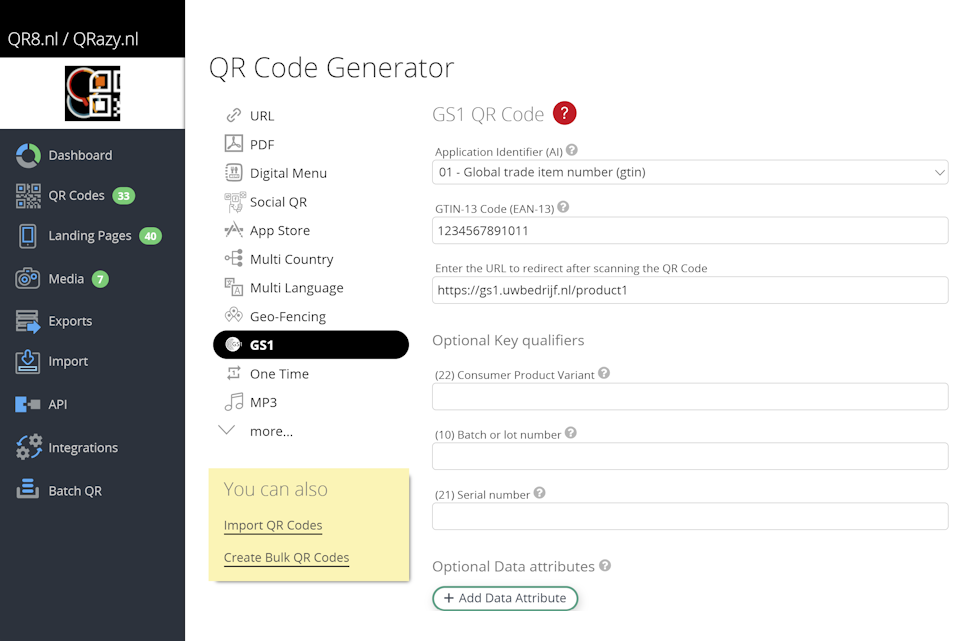Click the Batch or lot number help icon
Screen dimensions: 960x641
coord(571,433)
